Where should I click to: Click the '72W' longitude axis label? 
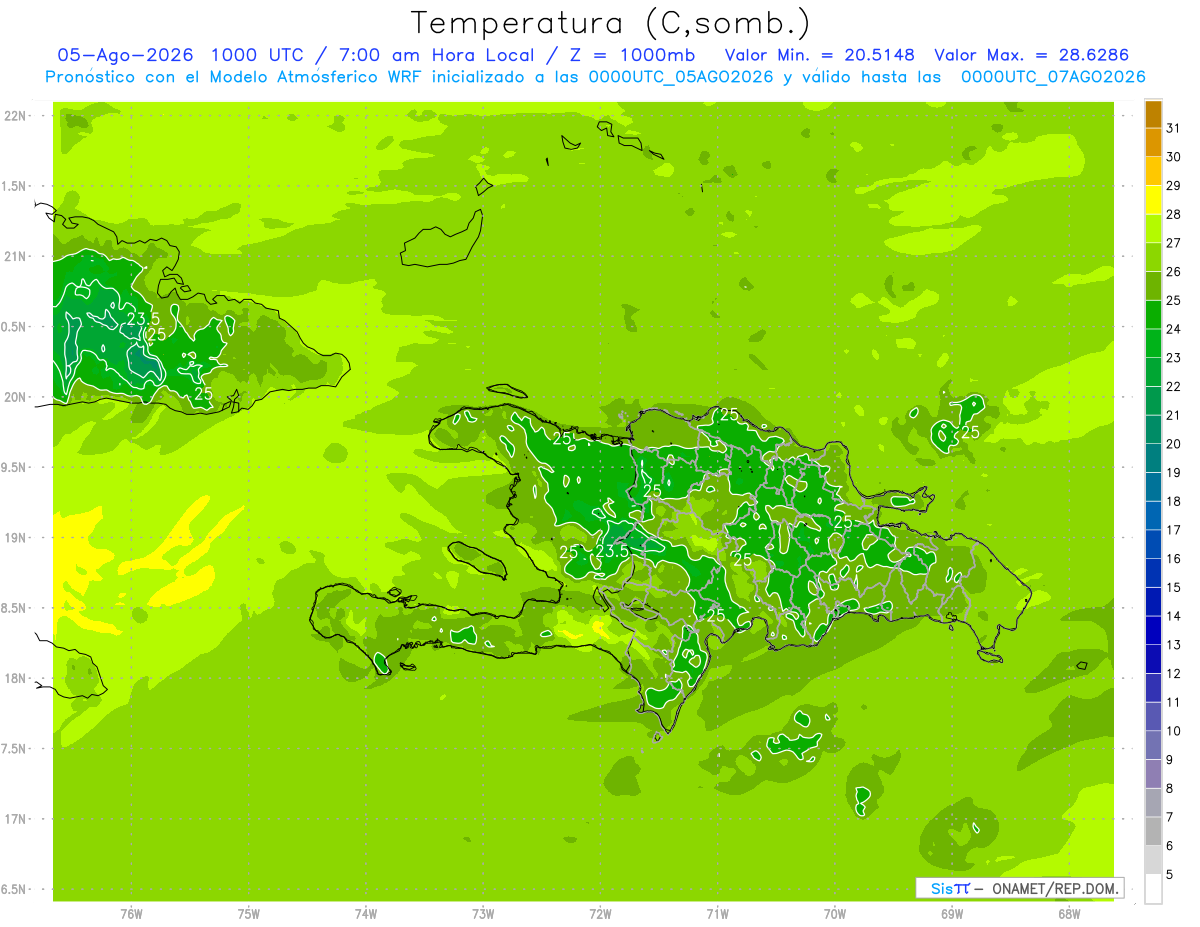coord(600,913)
